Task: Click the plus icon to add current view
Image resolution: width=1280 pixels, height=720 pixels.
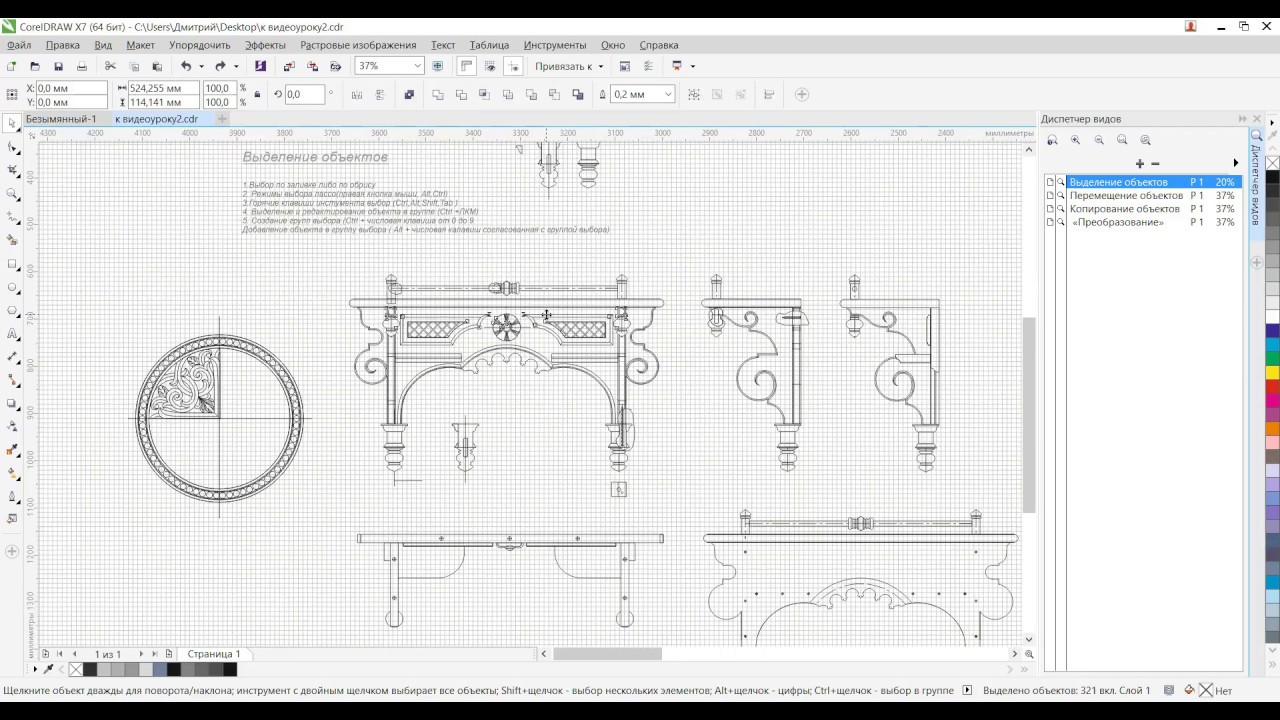Action: point(1139,163)
